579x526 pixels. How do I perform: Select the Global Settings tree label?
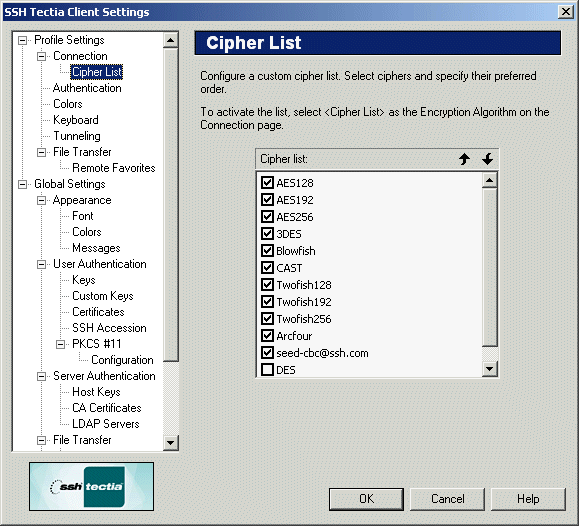pyautogui.click(x=70, y=184)
